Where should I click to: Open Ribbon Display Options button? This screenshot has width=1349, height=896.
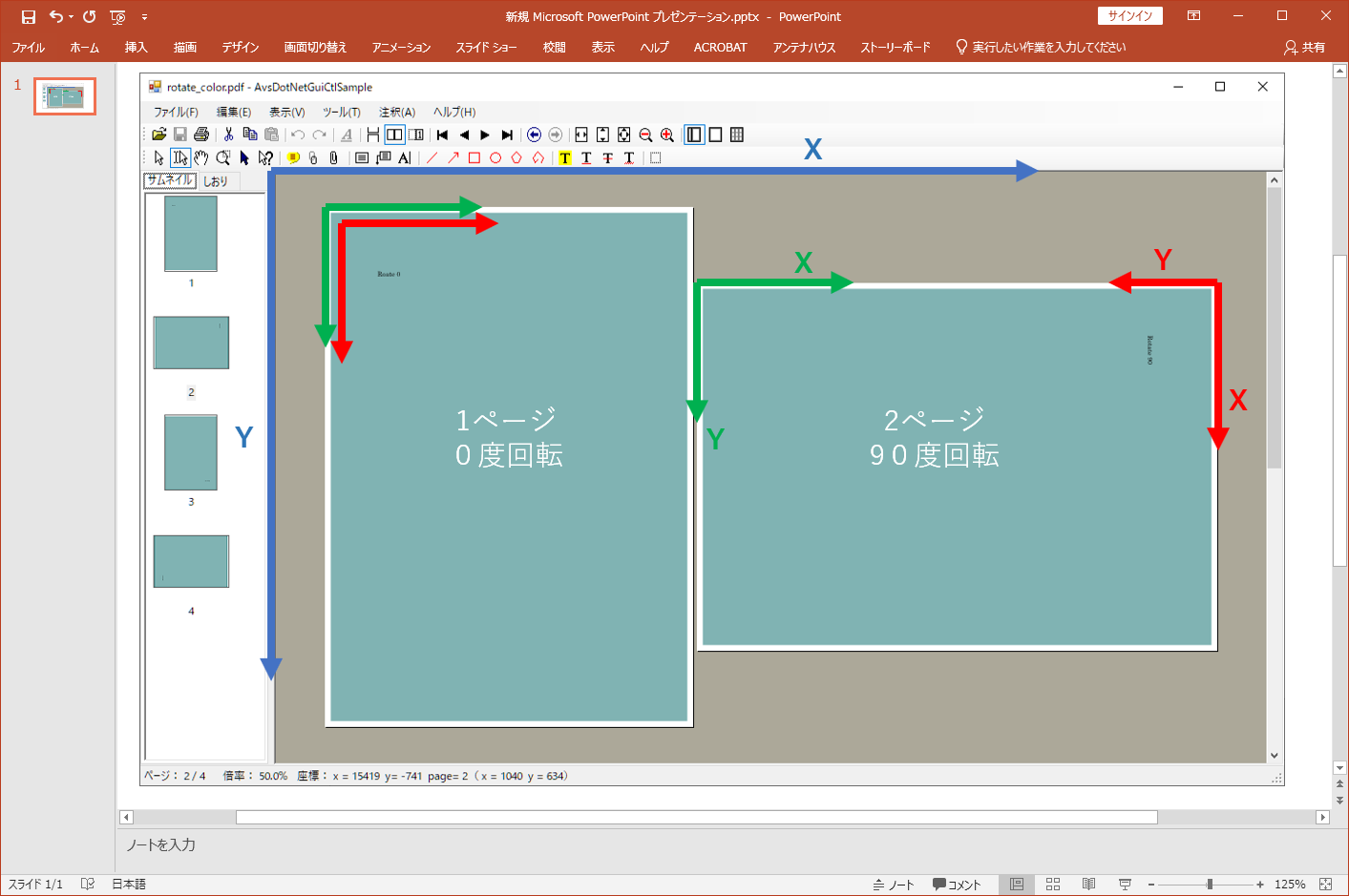(x=1193, y=15)
